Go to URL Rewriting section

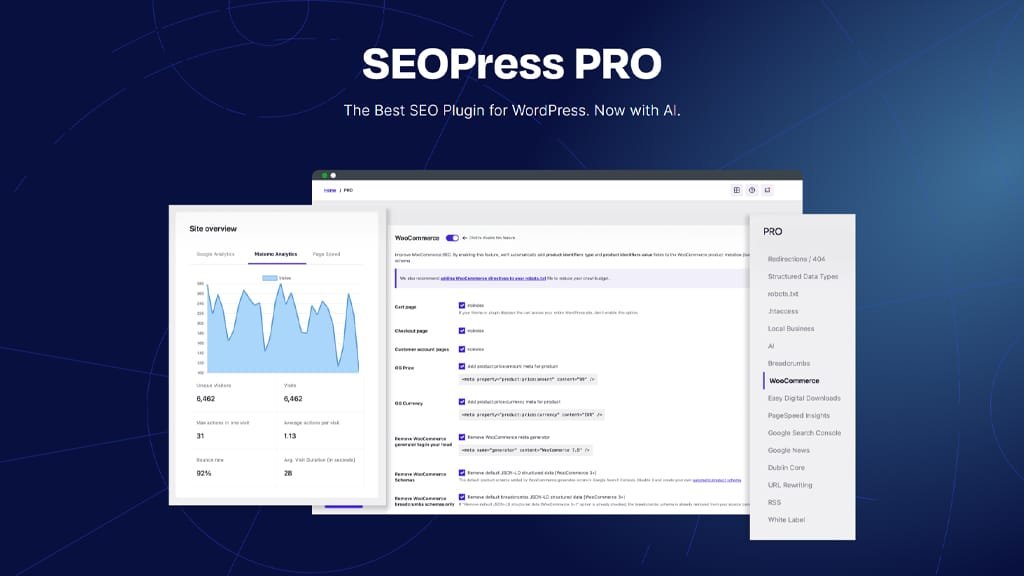(x=790, y=485)
